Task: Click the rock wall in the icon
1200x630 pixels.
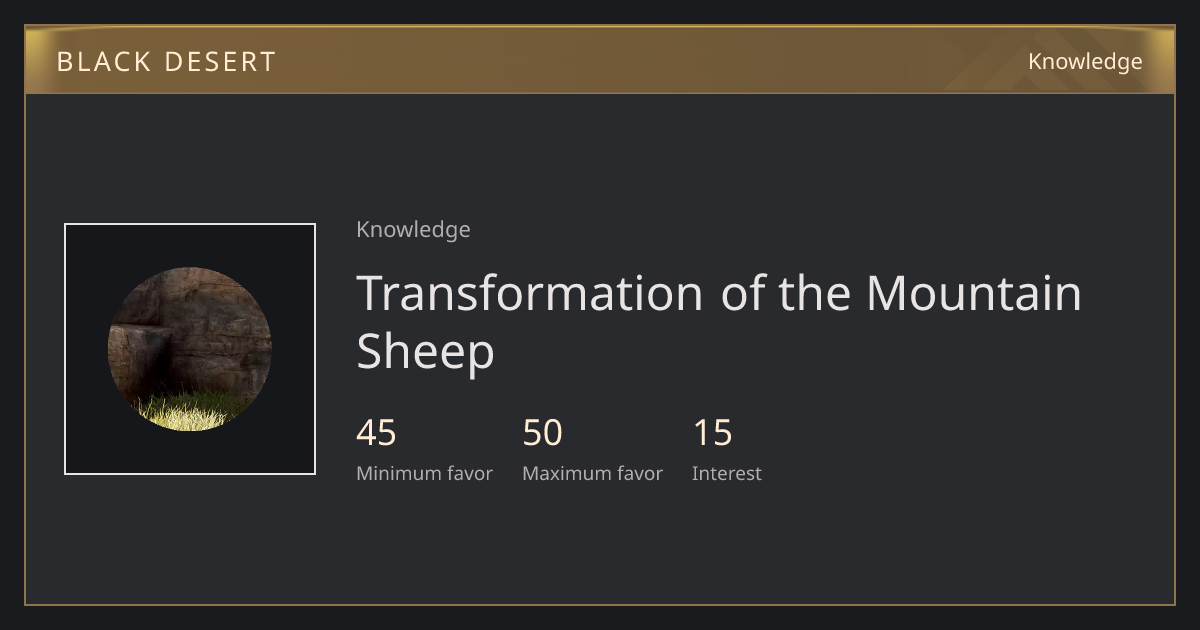Action: 190,325
